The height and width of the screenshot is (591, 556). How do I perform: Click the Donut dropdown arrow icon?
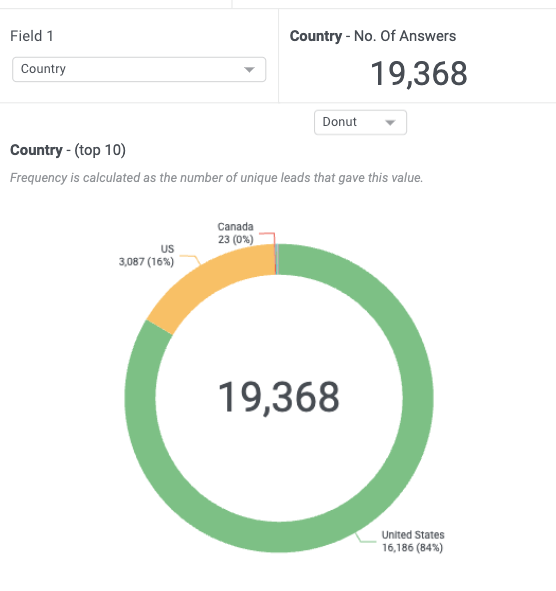point(390,122)
